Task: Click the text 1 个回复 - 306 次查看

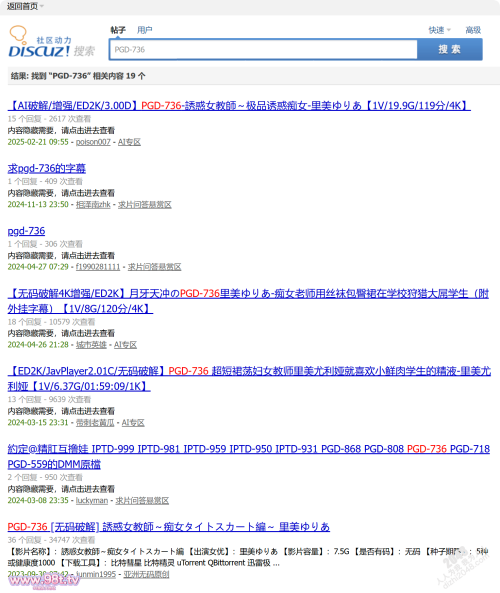Action: click(x=45, y=244)
